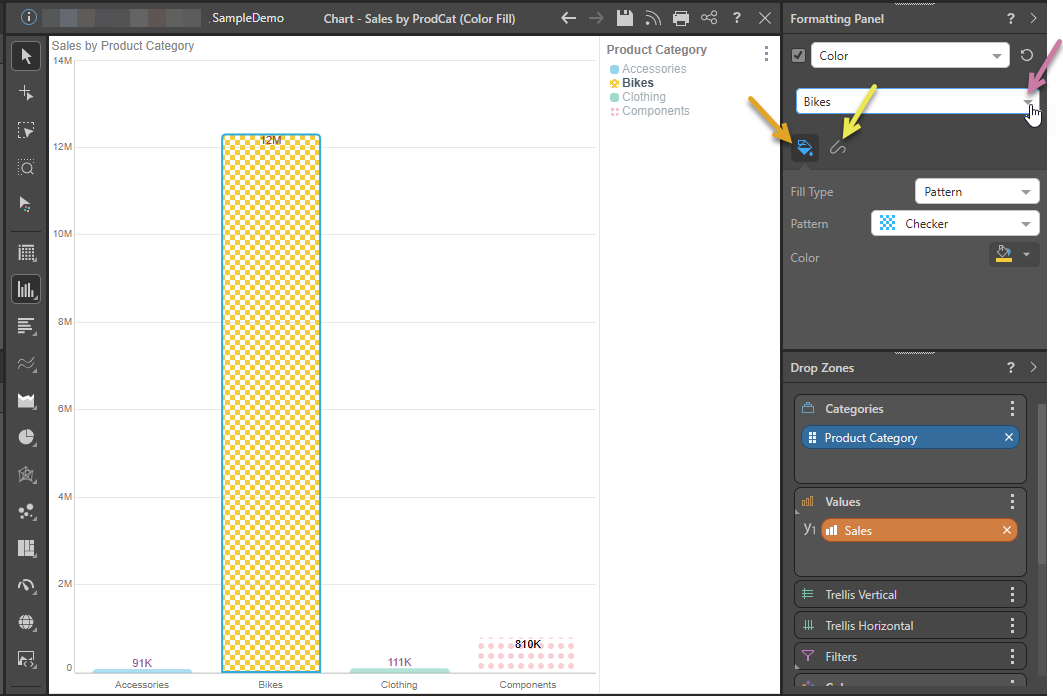
Task: Open the share icon in header
Action: coord(709,18)
